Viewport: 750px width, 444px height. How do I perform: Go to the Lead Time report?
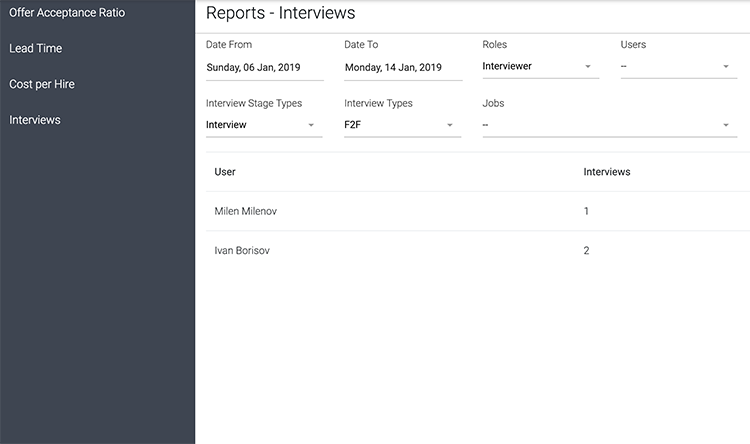click(36, 48)
